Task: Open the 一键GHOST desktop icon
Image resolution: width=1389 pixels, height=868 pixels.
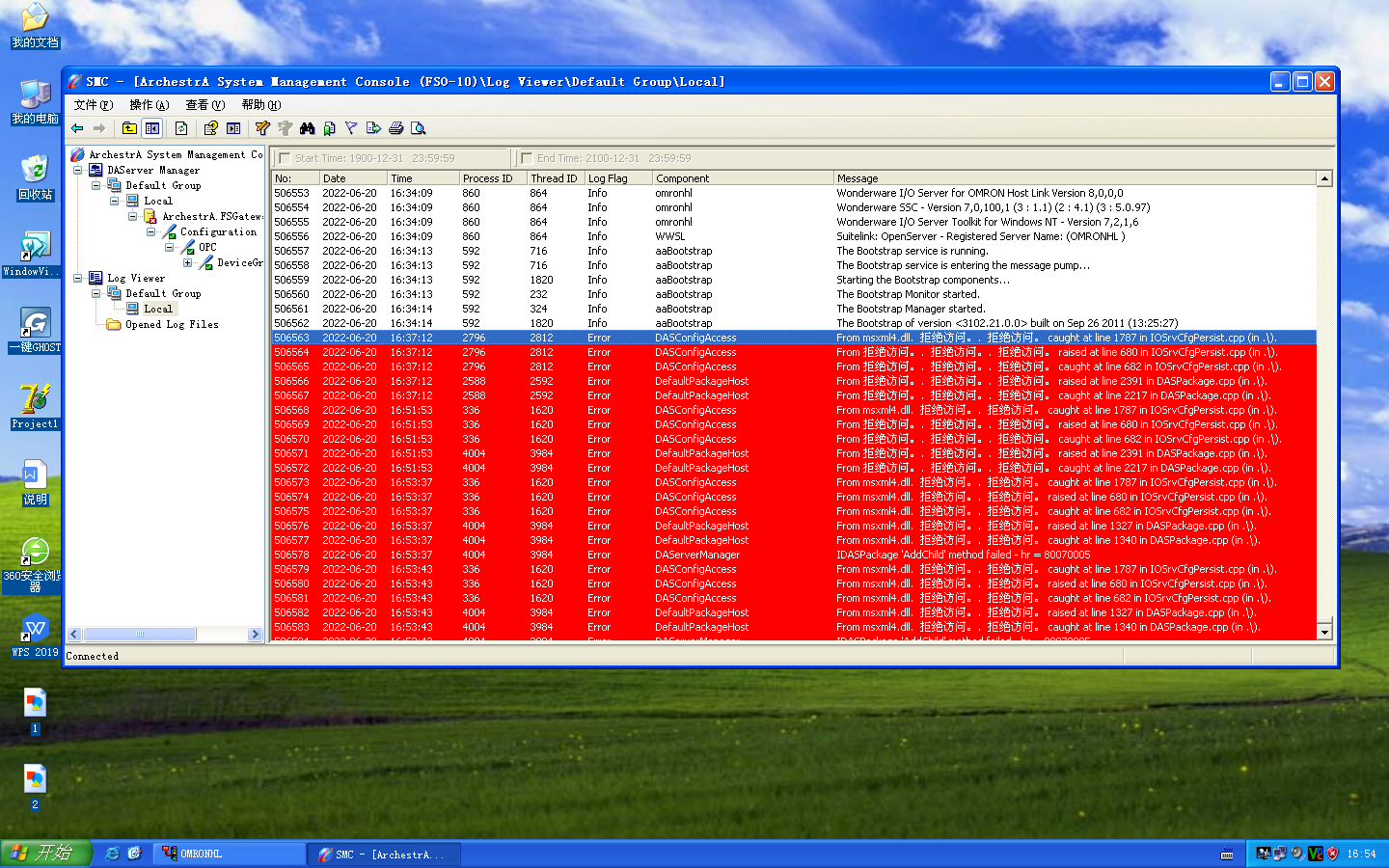Action: click(35, 331)
